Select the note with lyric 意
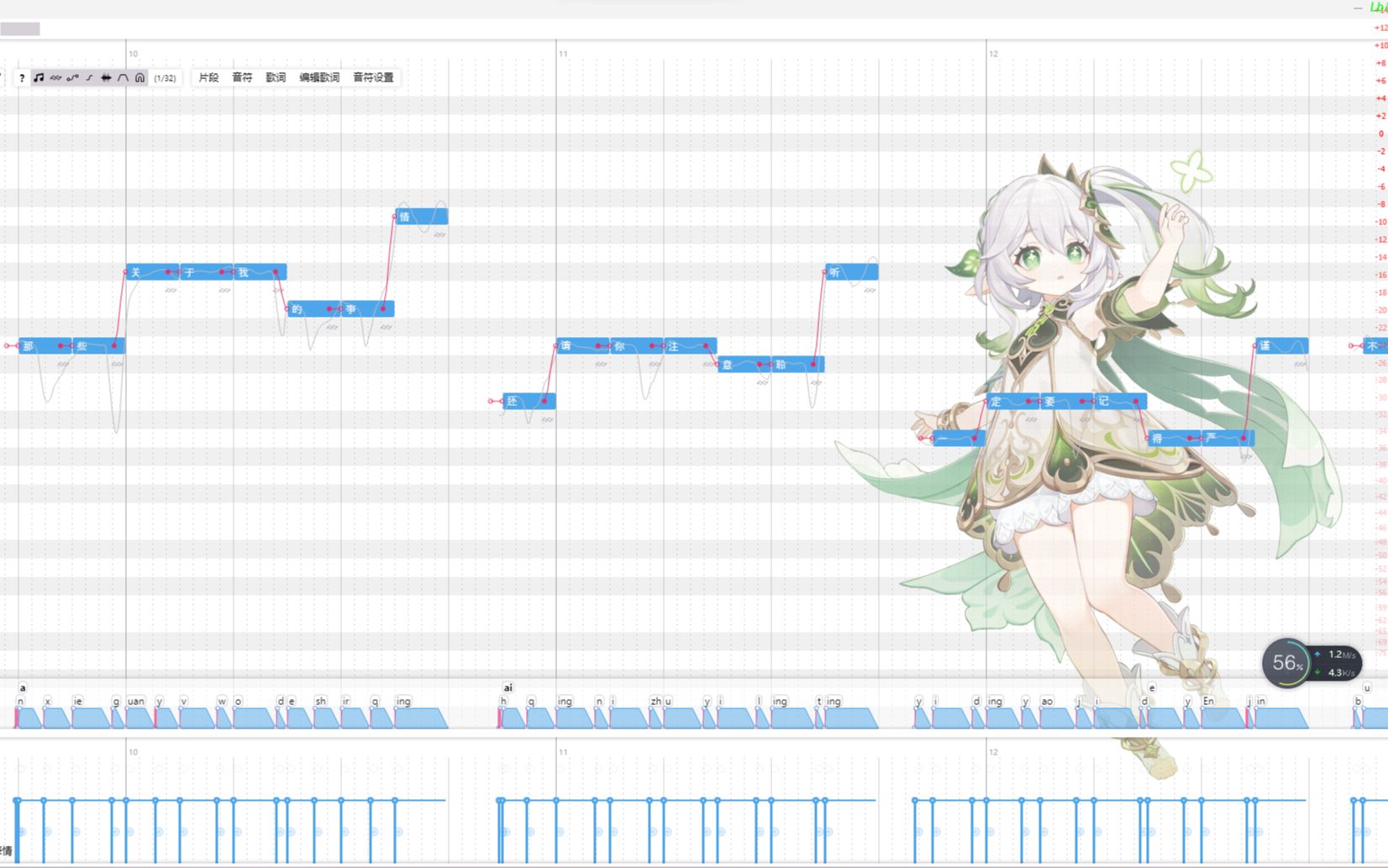Image resolution: width=1388 pixels, height=868 pixels. pos(744,365)
